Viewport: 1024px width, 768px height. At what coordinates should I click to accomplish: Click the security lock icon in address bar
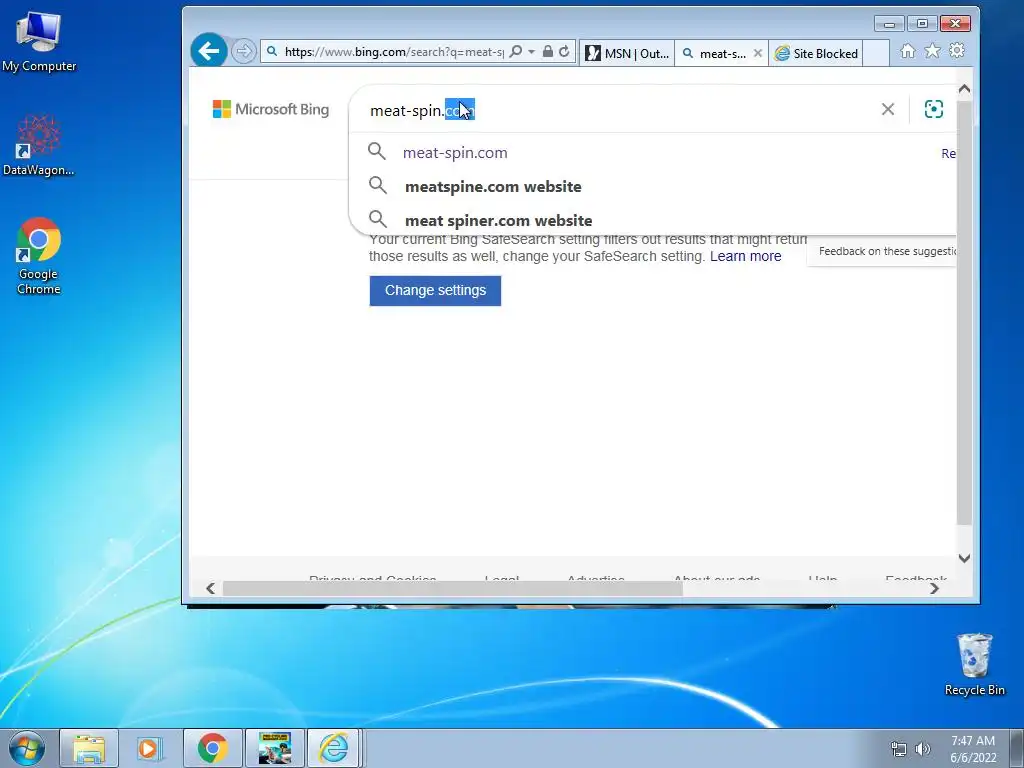pos(548,52)
